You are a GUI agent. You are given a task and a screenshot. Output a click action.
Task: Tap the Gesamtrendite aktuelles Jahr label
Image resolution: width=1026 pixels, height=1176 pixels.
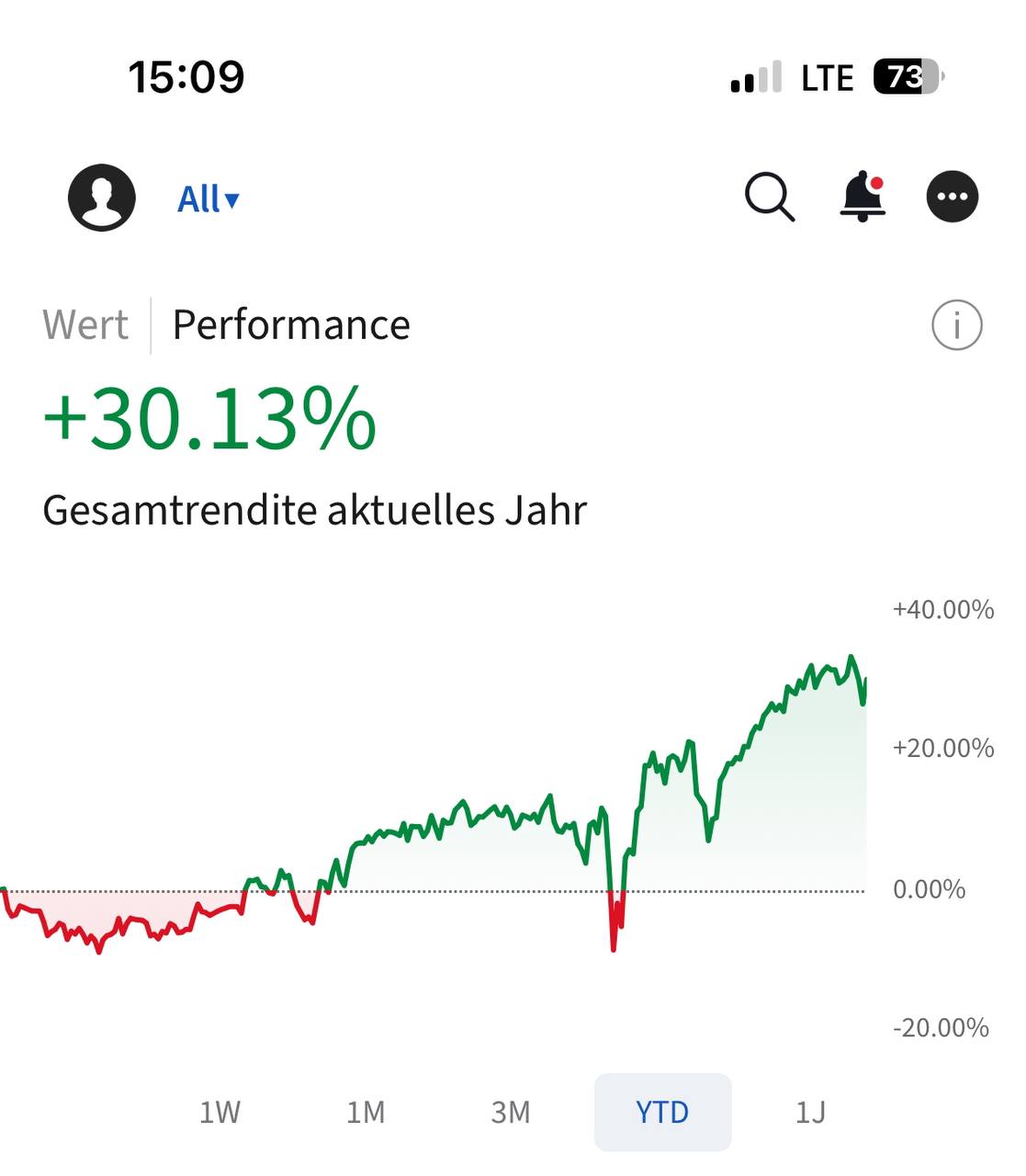(314, 510)
